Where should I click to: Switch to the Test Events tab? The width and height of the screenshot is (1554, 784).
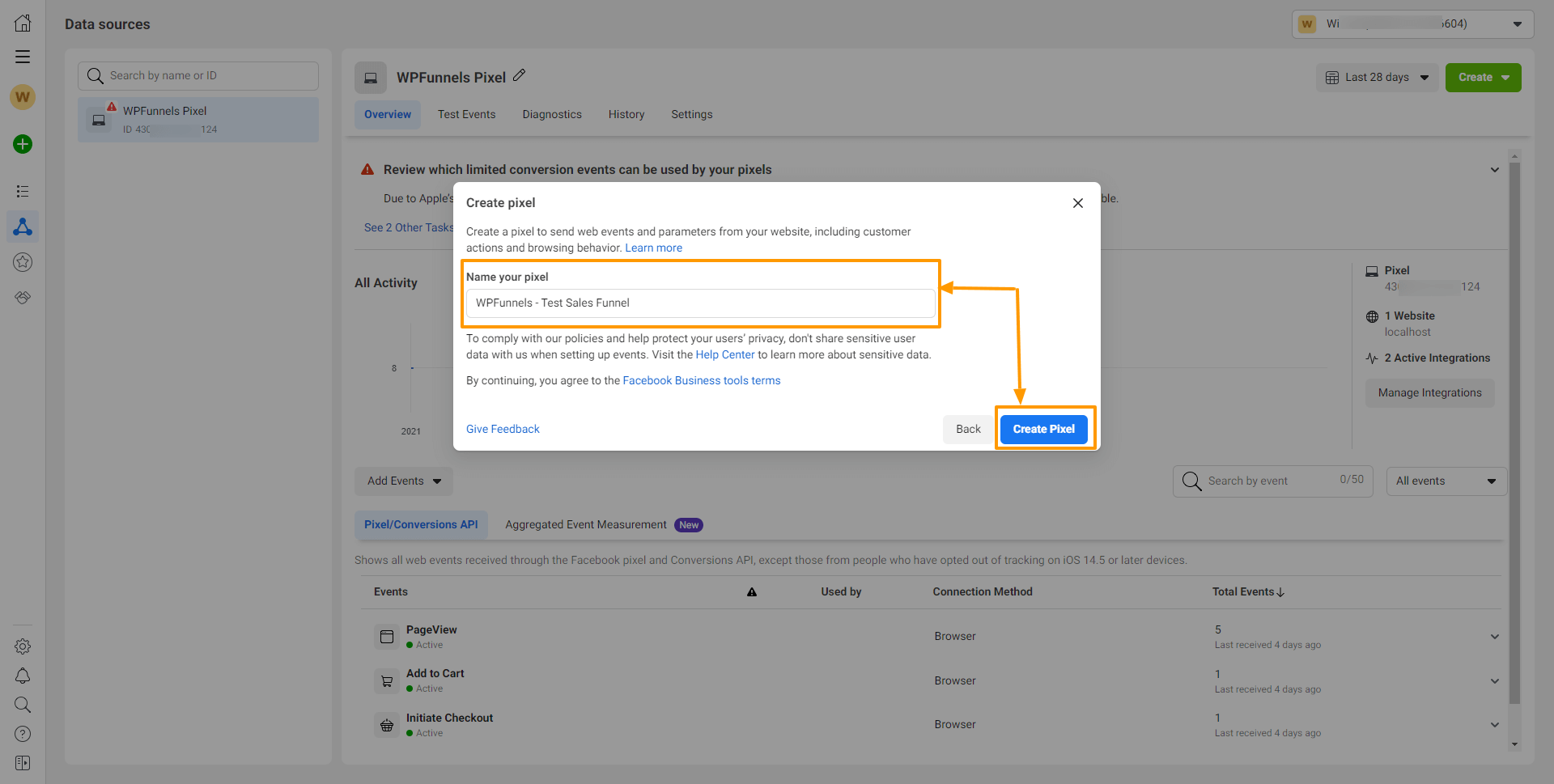467,115
